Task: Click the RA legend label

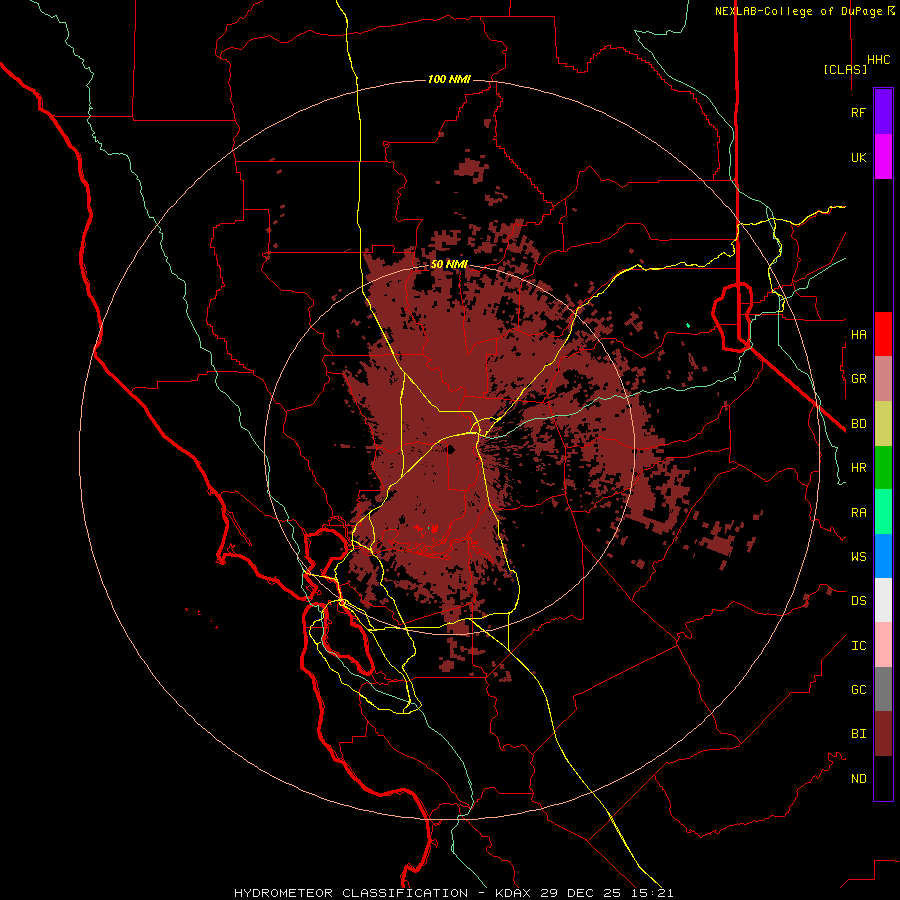Action: (858, 512)
